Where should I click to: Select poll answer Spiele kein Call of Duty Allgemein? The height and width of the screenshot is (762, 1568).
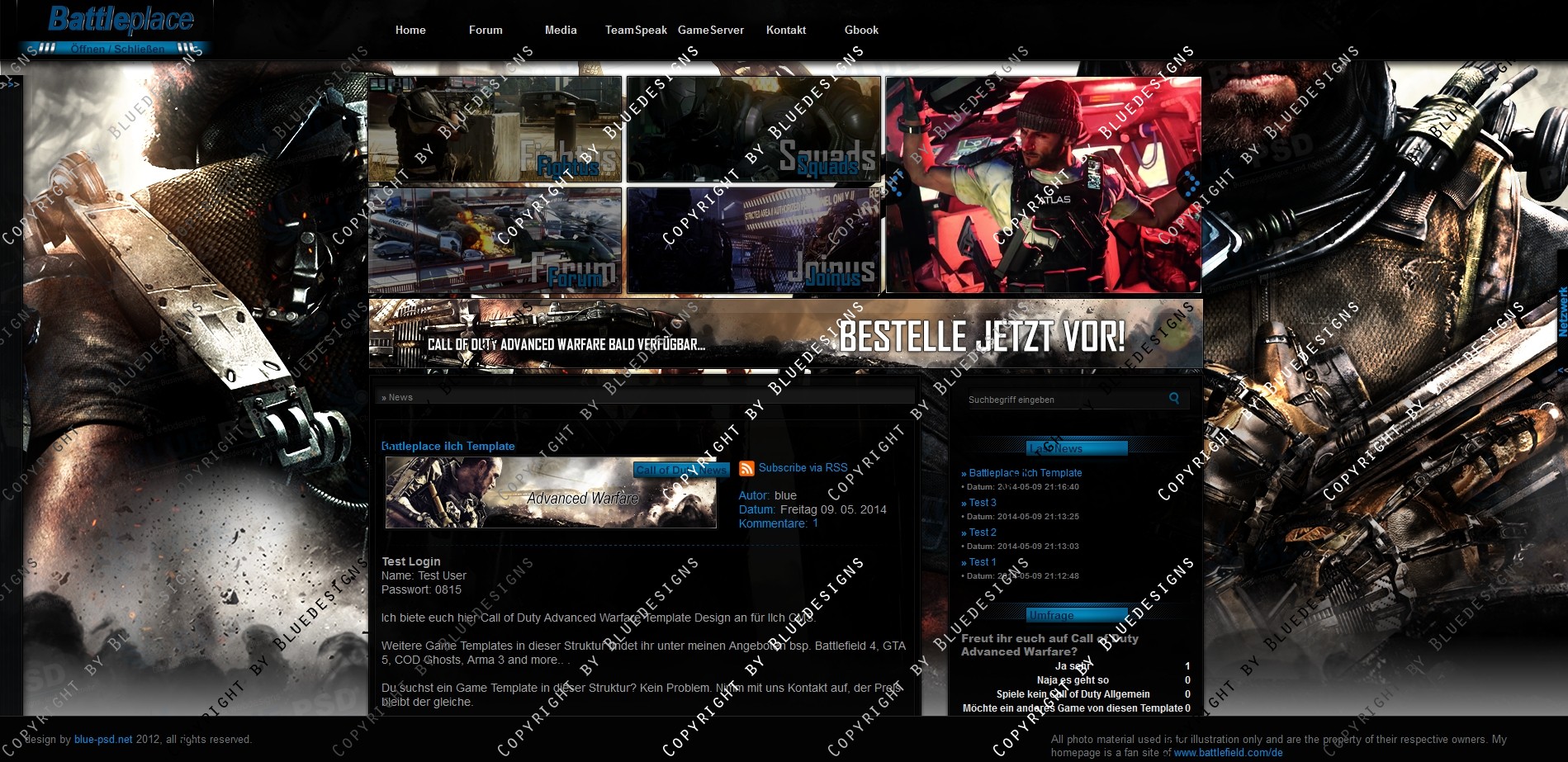[1073, 694]
